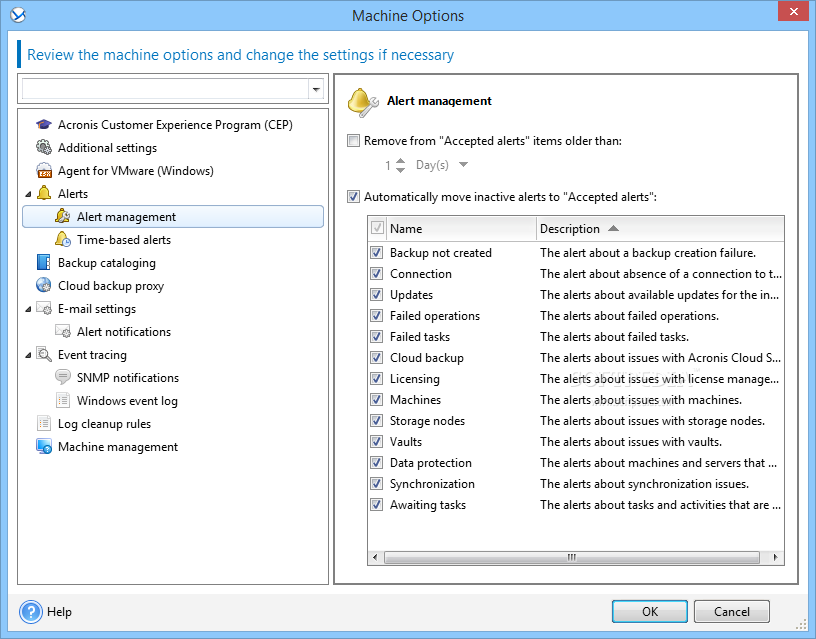This screenshot has width=816, height=639.
Task: Uncheck the Storage nodes checkbox
Action: point(376,420)
